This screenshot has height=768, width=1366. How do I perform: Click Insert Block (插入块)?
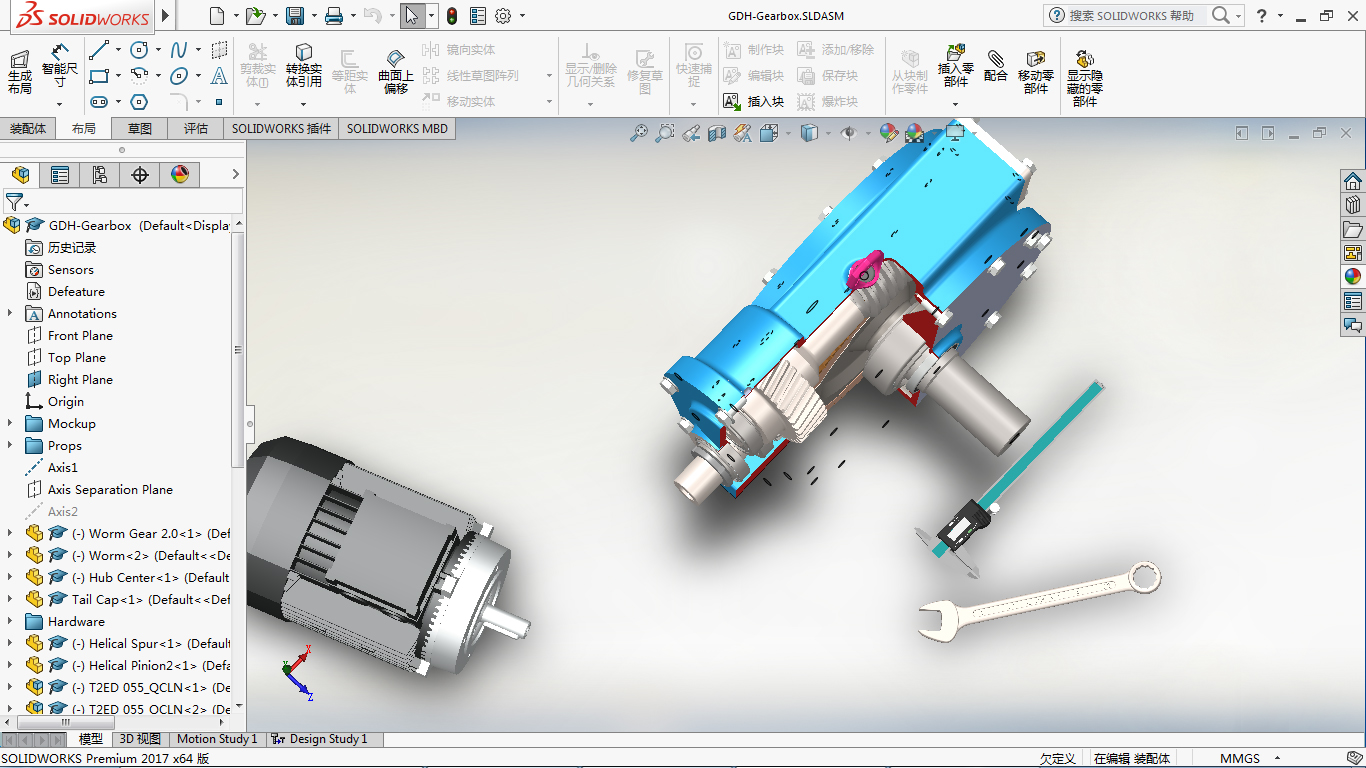pos(753,101)
